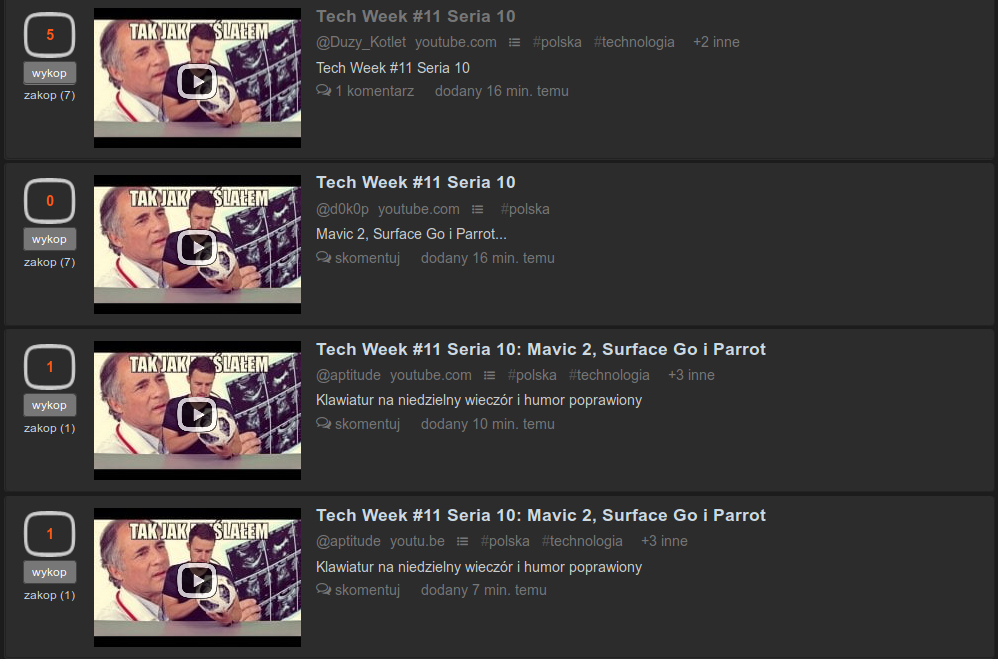998x659 pixels.
Task: Click wykop button under the 0 vote counter
Action: [50, 239]
